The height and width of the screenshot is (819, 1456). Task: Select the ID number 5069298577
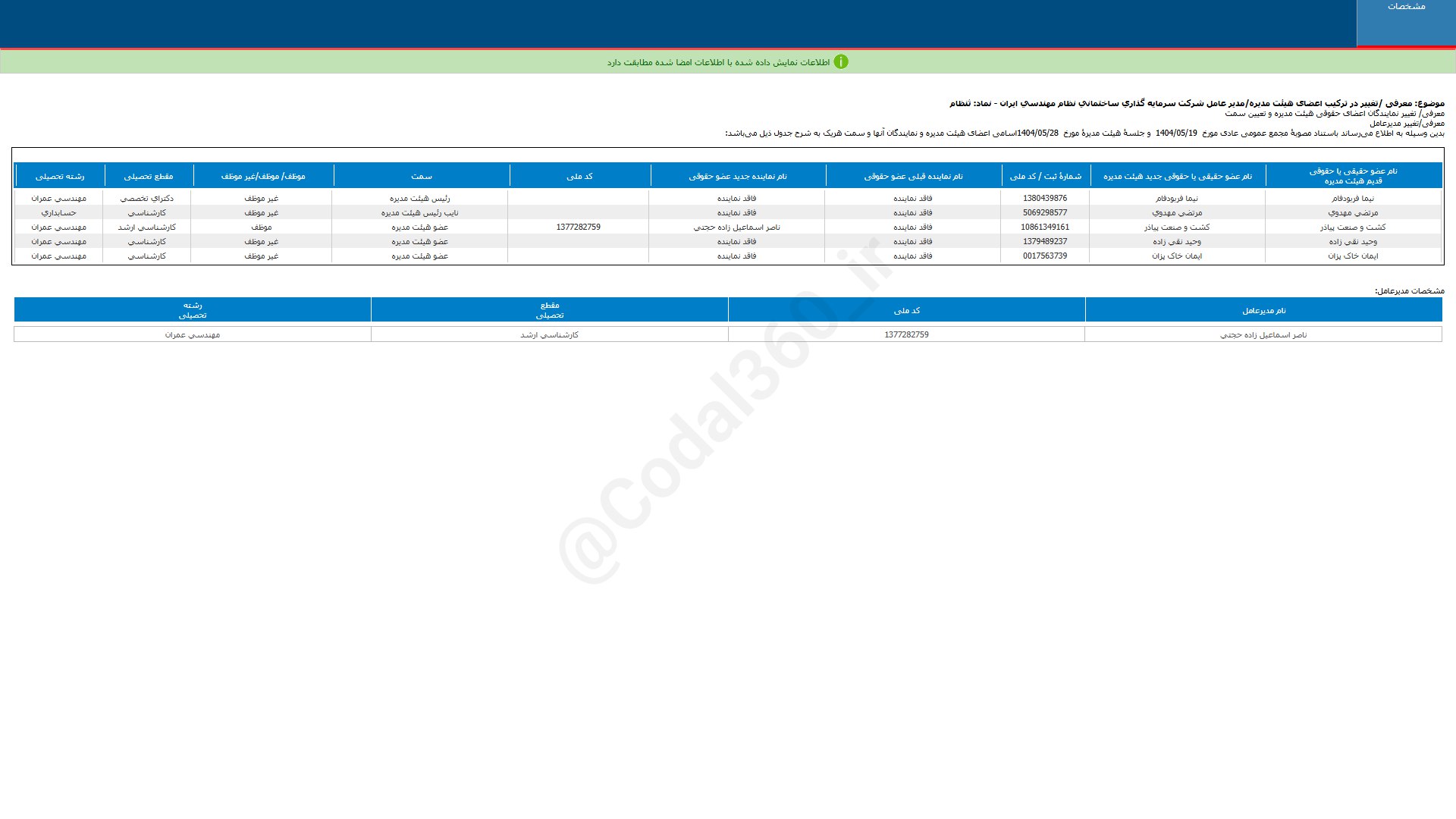(1045, 213)
